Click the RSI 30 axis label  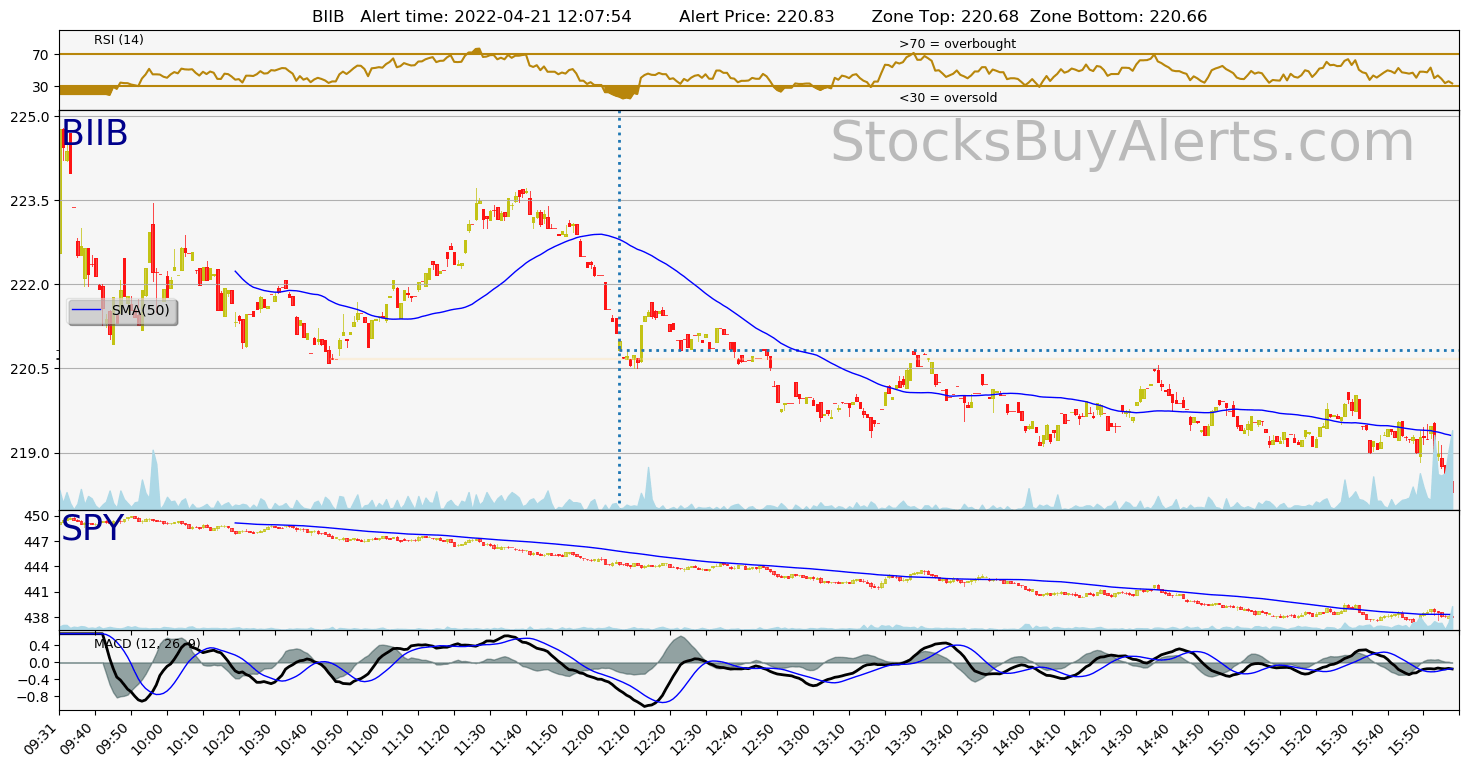(41, 87)
